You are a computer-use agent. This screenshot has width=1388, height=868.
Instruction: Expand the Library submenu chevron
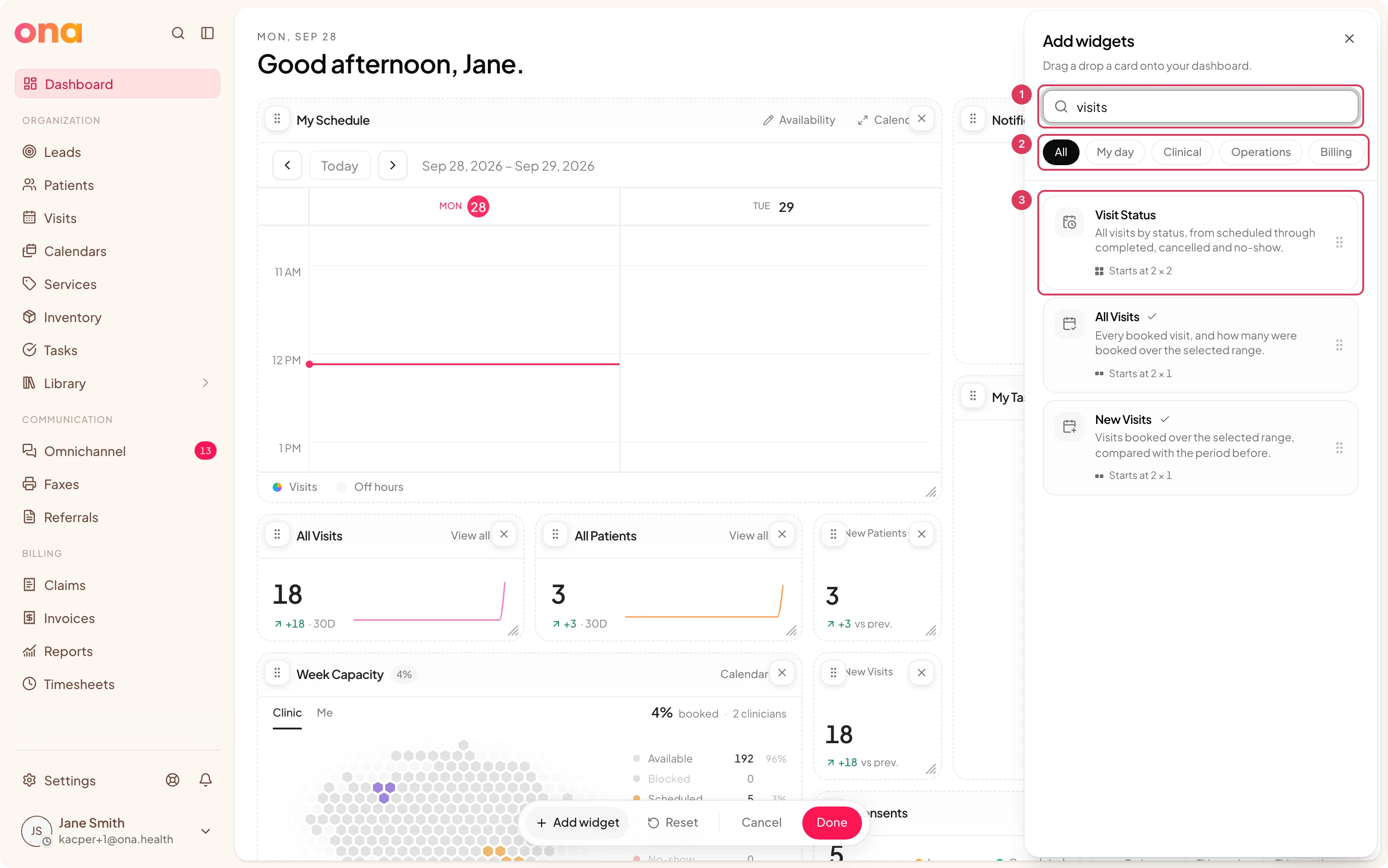pyautogui.click(x=206, y=383)
